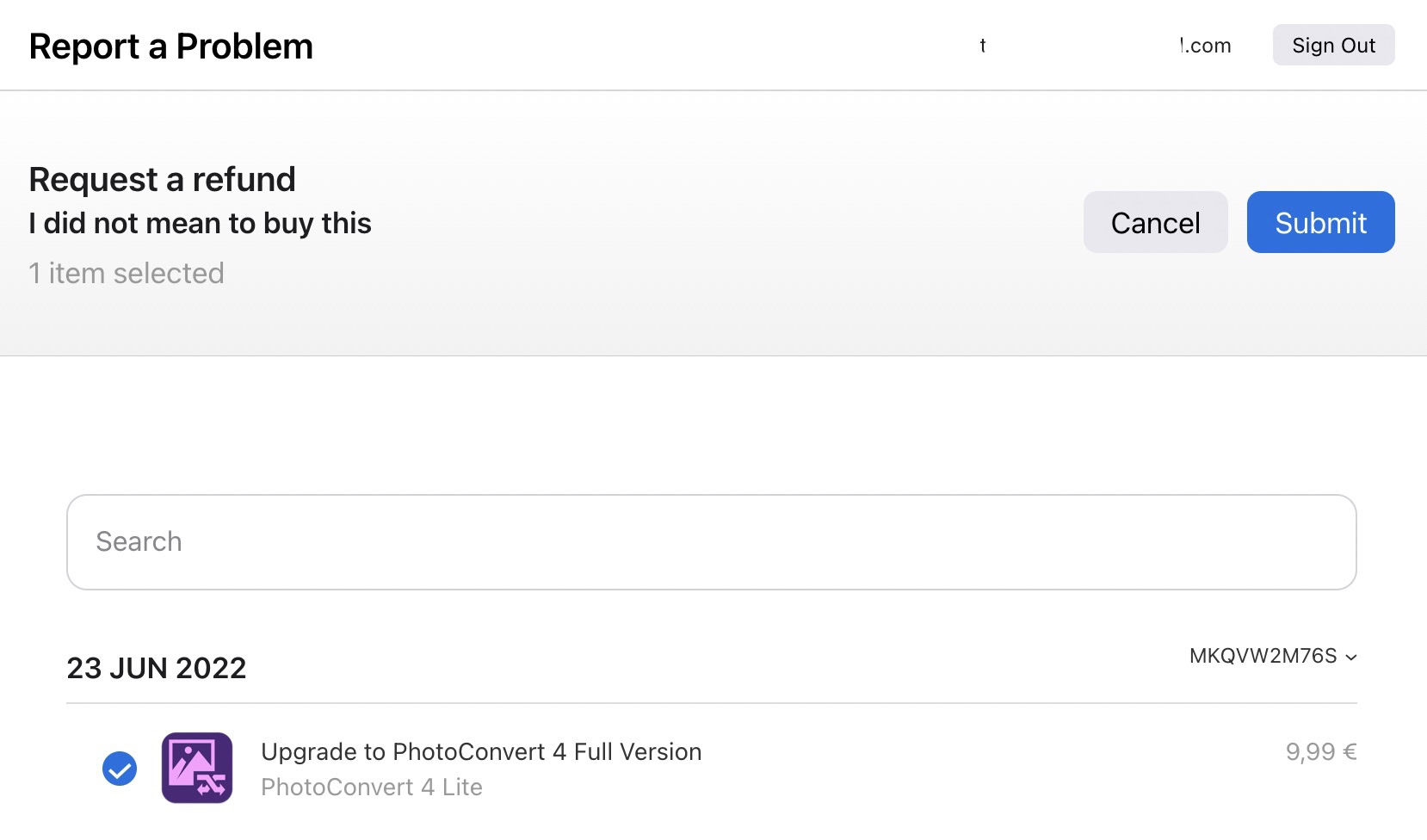Click the Request a refund heading

[x=163, y=180]
